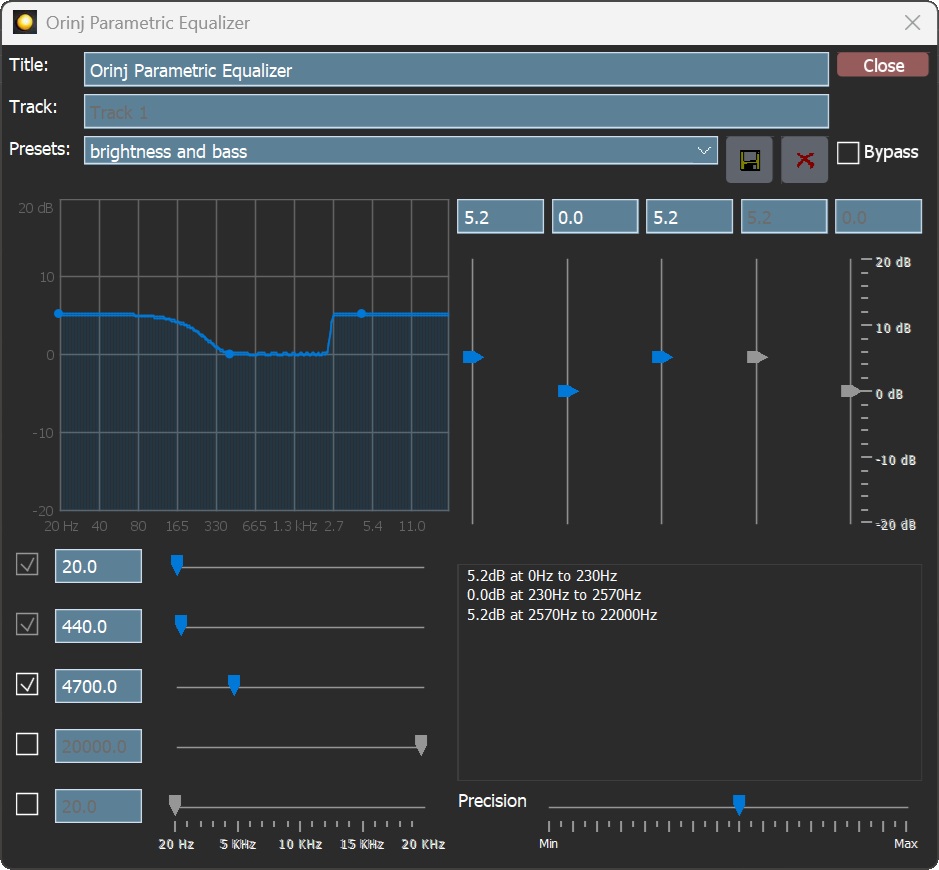Click the delete preset red X icon
The image size is (939, 870).
point(804,160)
